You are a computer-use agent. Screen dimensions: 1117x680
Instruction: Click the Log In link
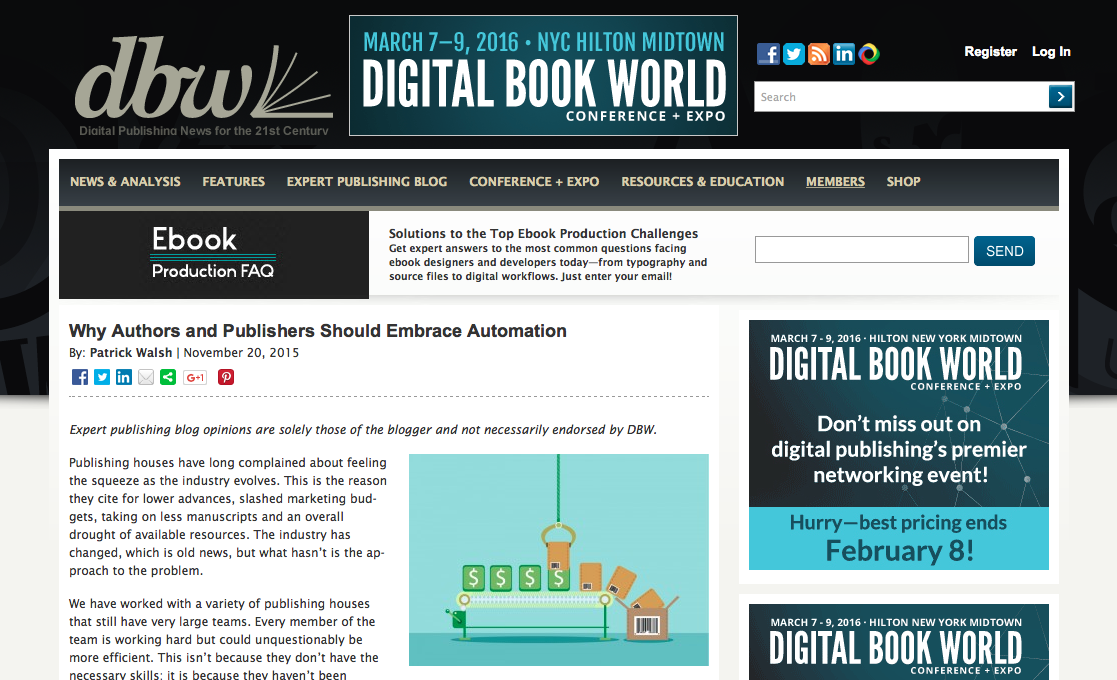[x=1051, y=51]
